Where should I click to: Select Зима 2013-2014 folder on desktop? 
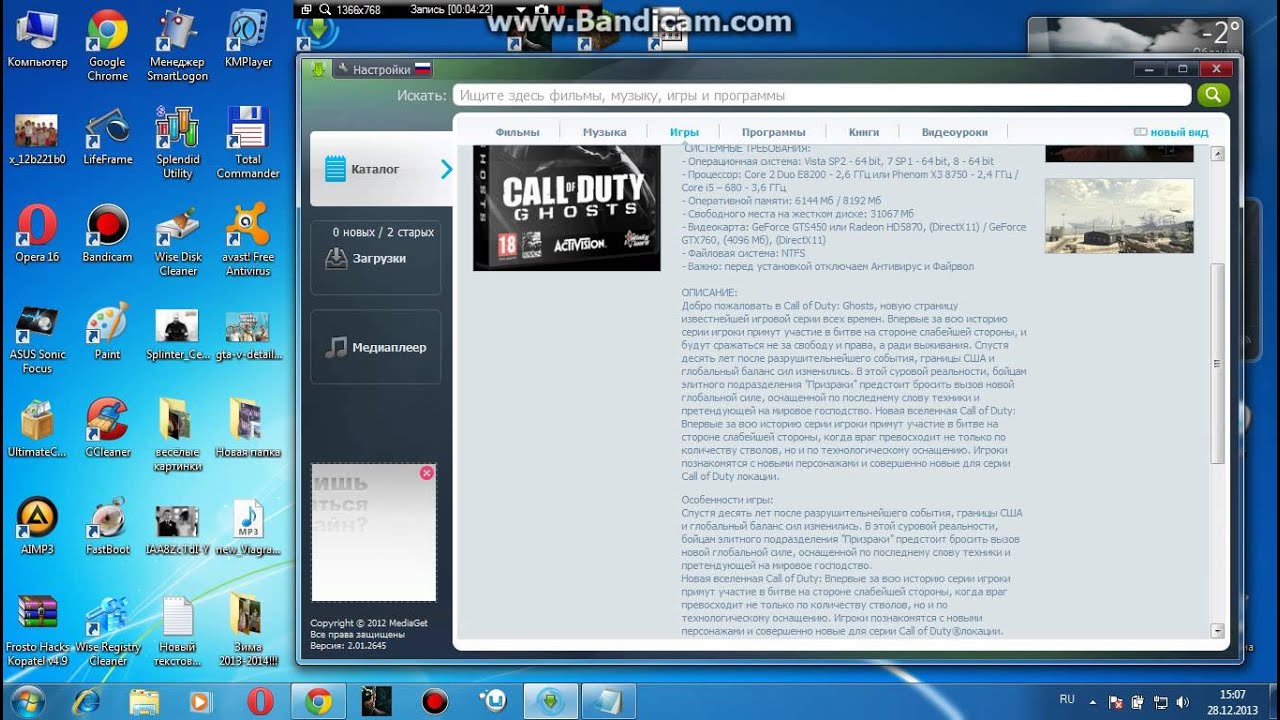[x=248, y=631]
